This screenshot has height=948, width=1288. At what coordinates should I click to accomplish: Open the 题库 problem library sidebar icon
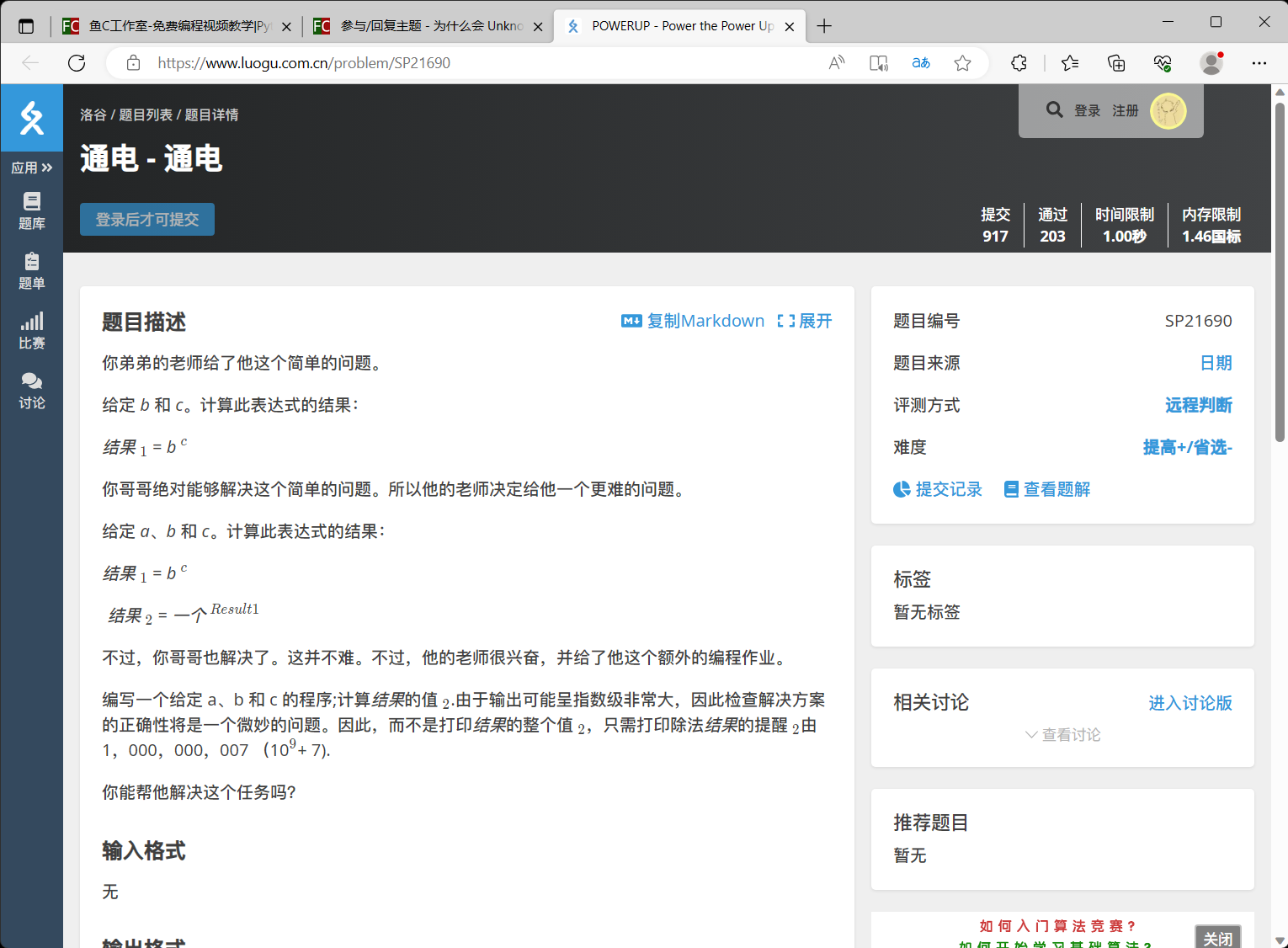32,210
